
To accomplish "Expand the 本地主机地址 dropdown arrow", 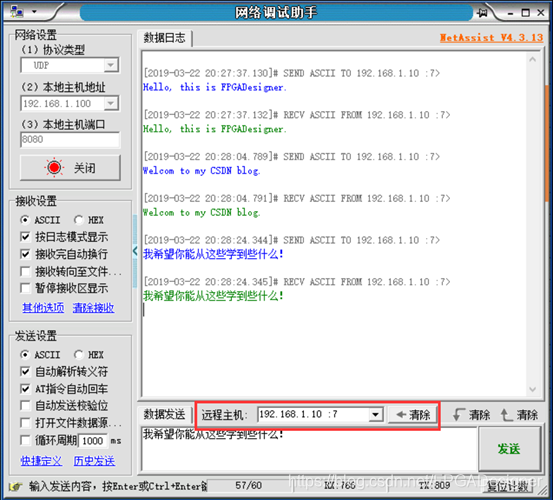I will 111,103.
